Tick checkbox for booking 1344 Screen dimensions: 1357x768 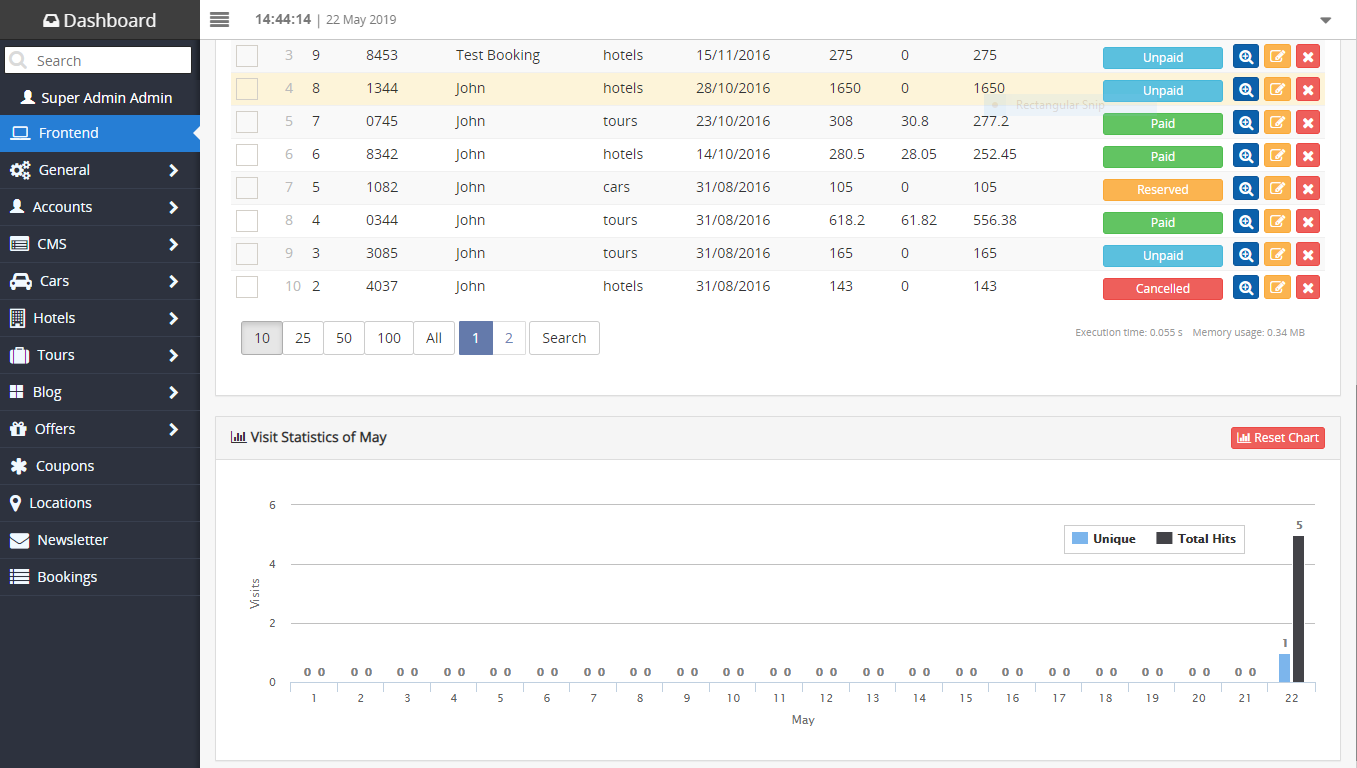[247, 89]
